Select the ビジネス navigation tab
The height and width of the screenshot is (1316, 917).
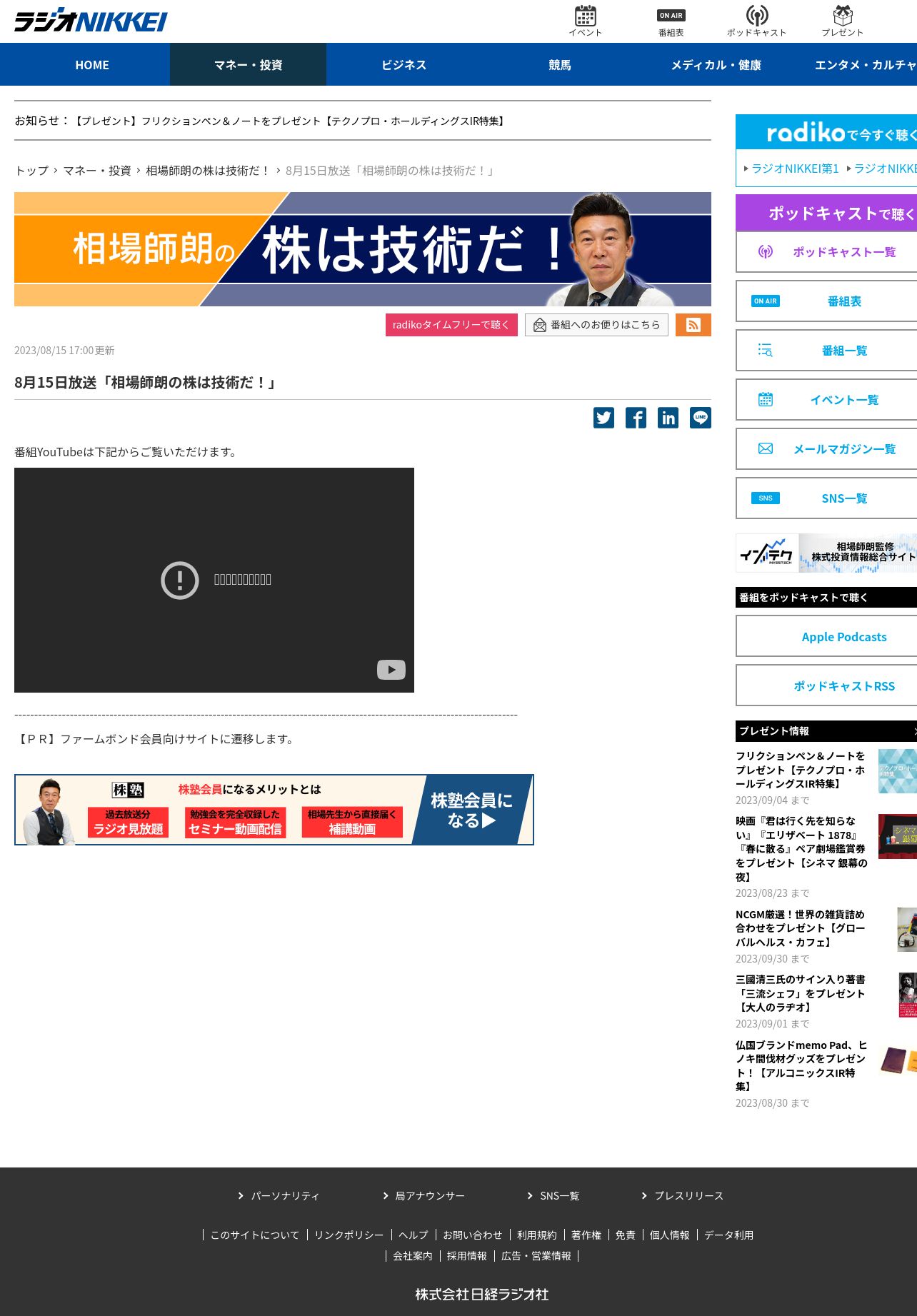click(x=404, y=65)
